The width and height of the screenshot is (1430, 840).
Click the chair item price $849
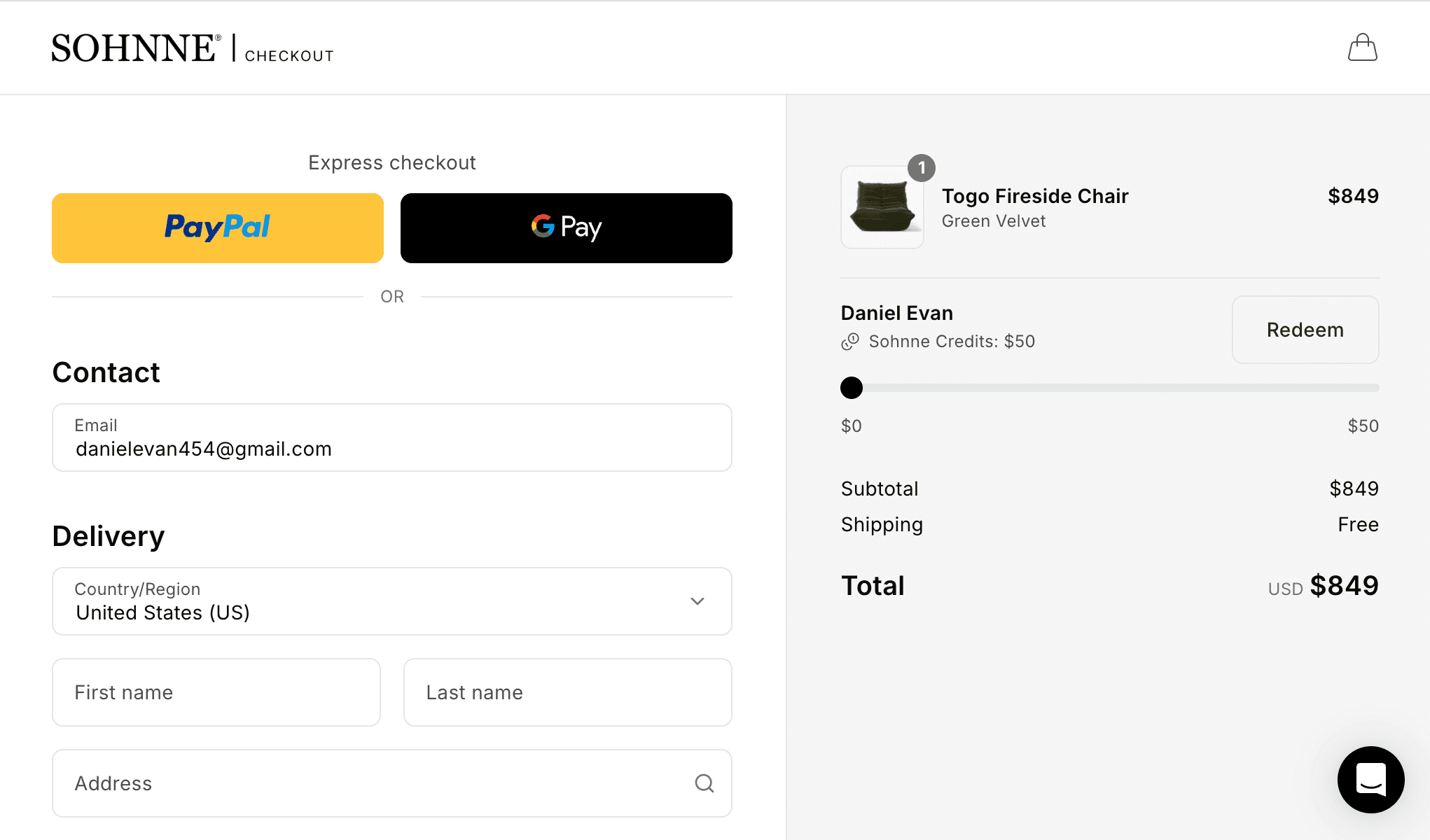click(x=1353, y=196)
